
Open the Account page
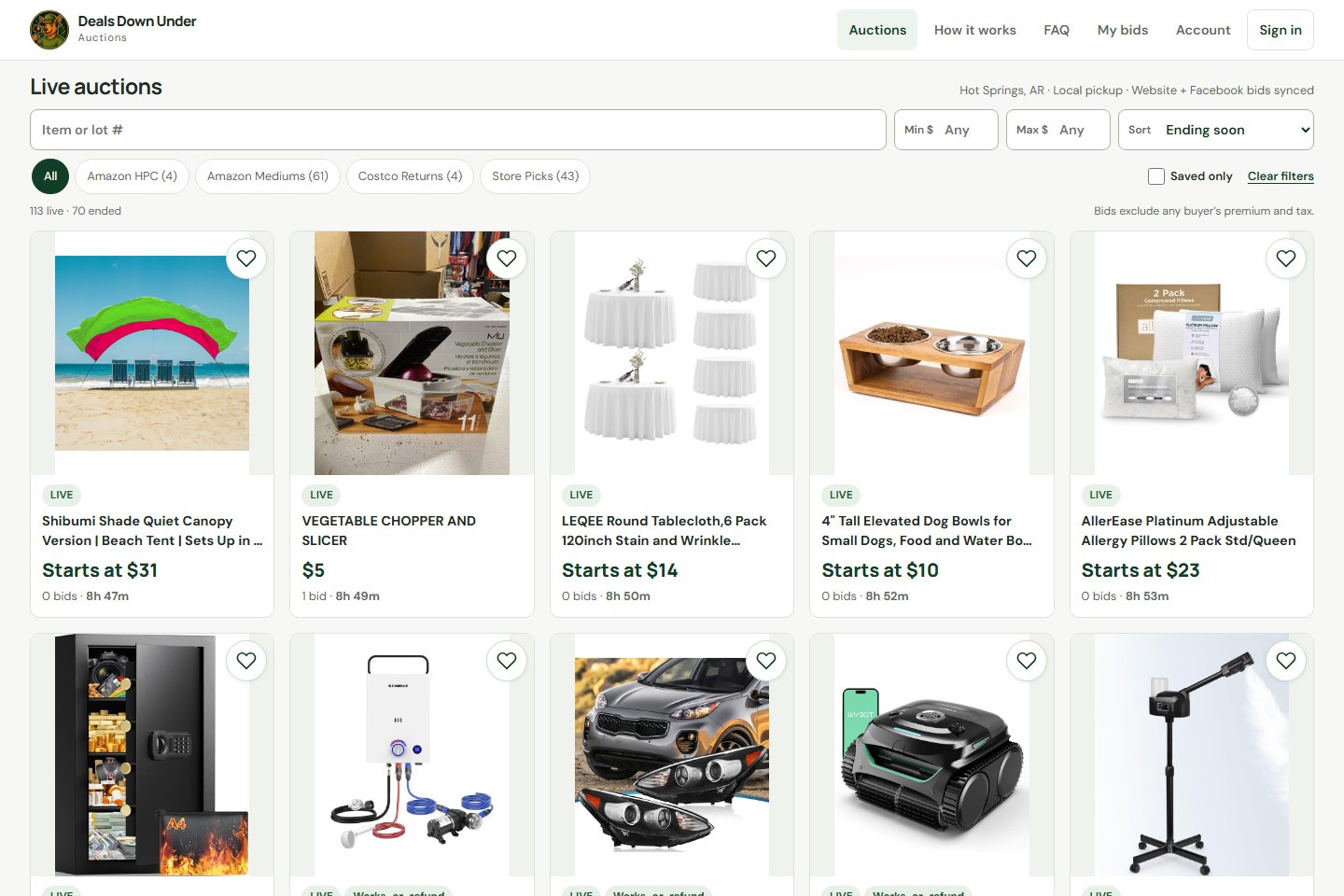pyautogui.click(x=1203, y=30)
